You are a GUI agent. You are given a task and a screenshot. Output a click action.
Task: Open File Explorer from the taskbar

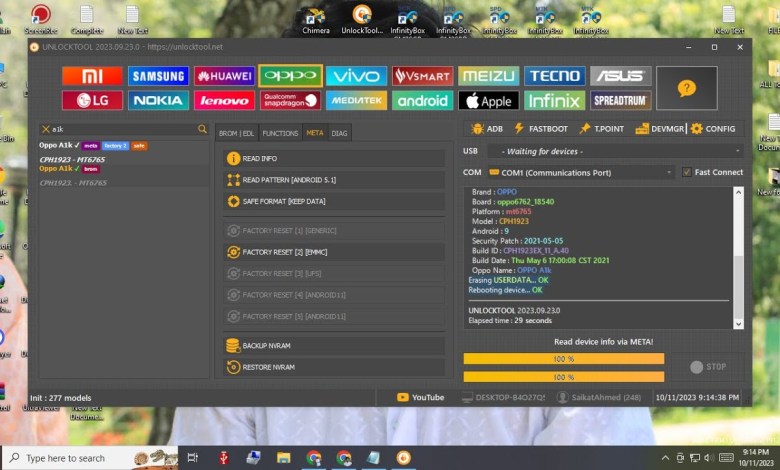[x=284, y=458]
